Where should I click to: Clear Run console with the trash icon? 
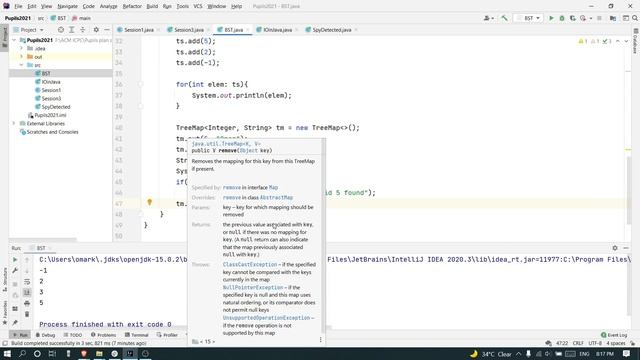(x=27, y=314)
